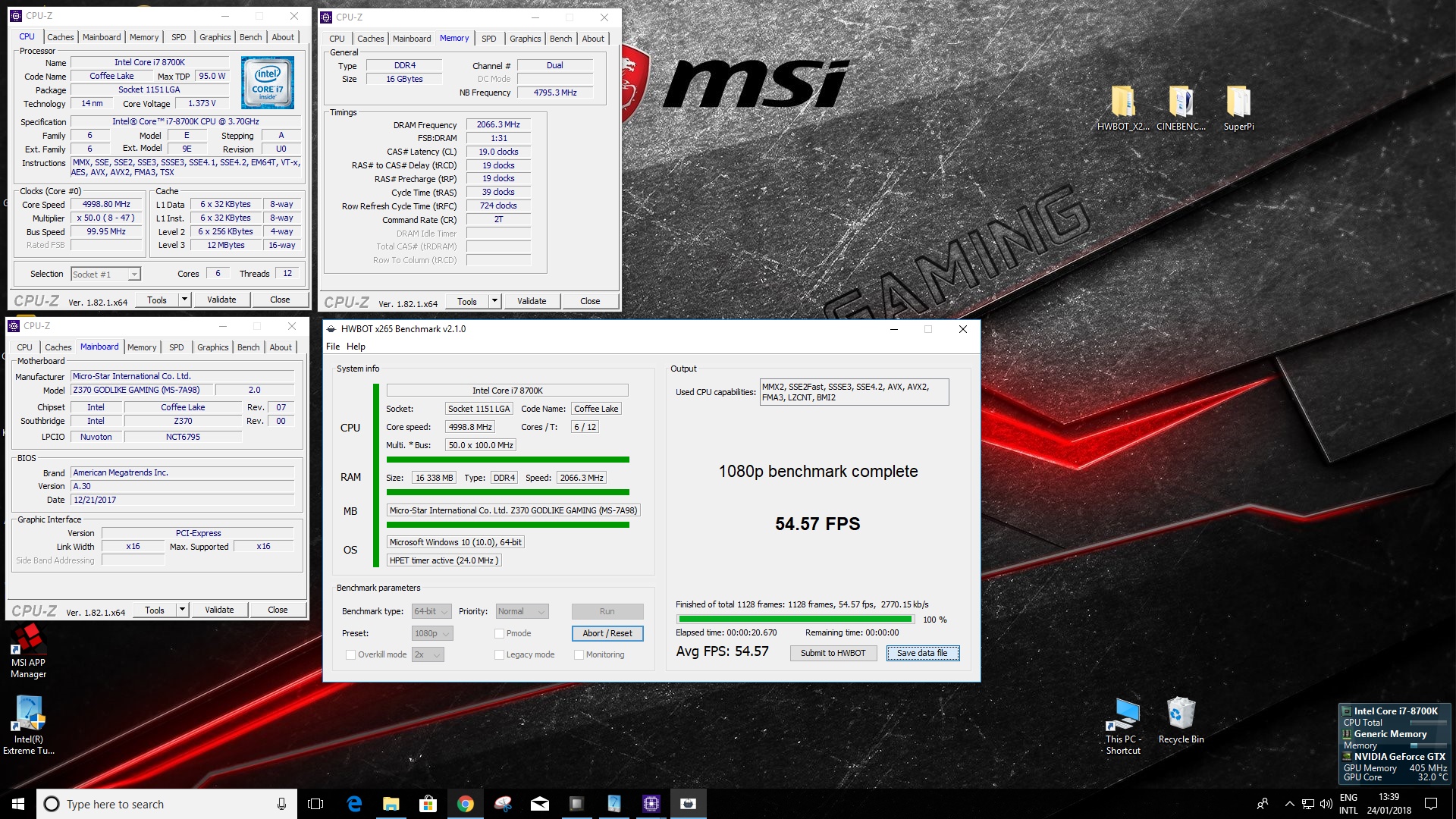Switch to SPD tab in Memory CPU-Z window
The image size is (1456, 819).
489,39
